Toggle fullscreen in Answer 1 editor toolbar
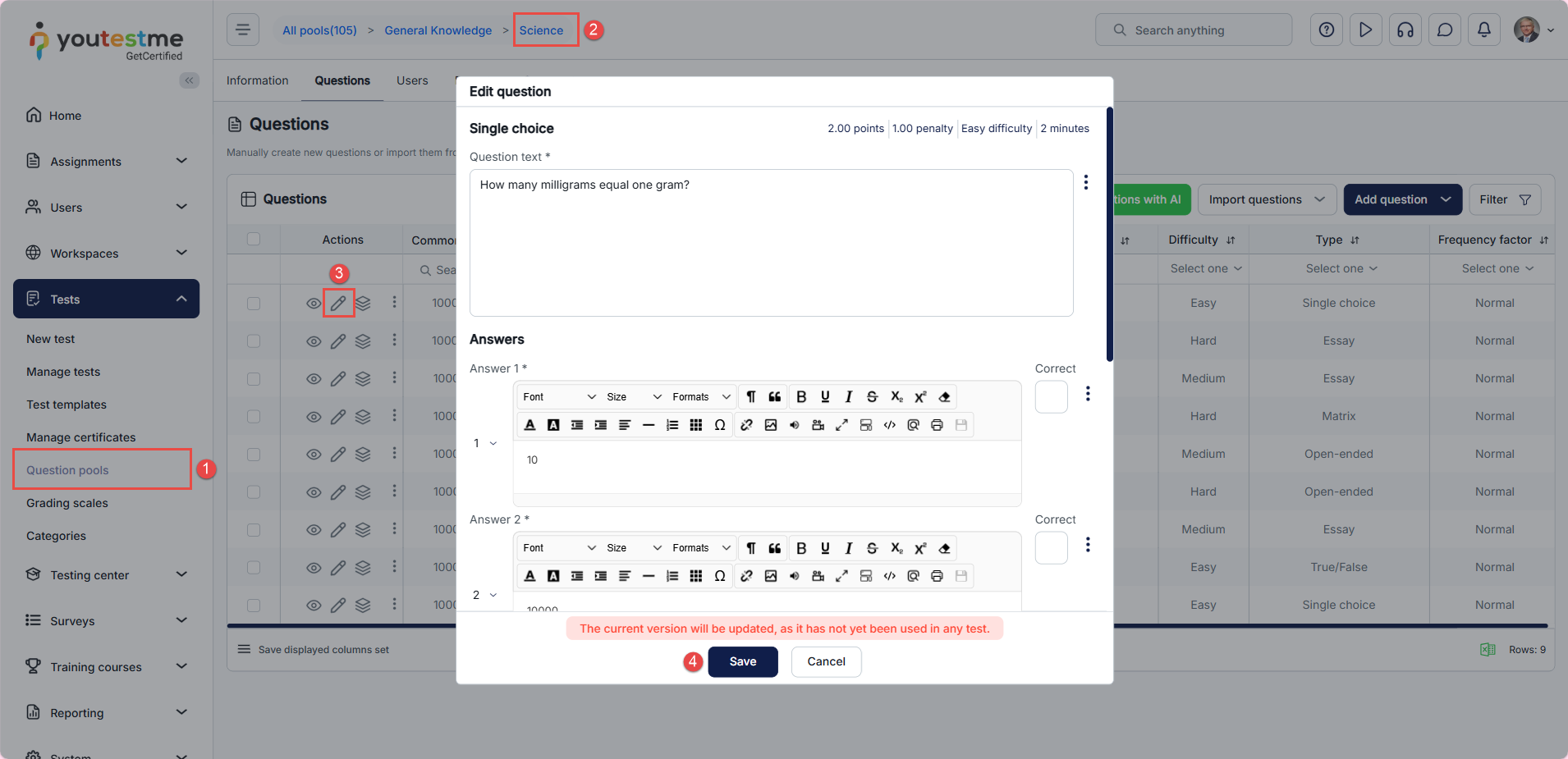The image size is (1568, 759). click(x=841, y=425)
